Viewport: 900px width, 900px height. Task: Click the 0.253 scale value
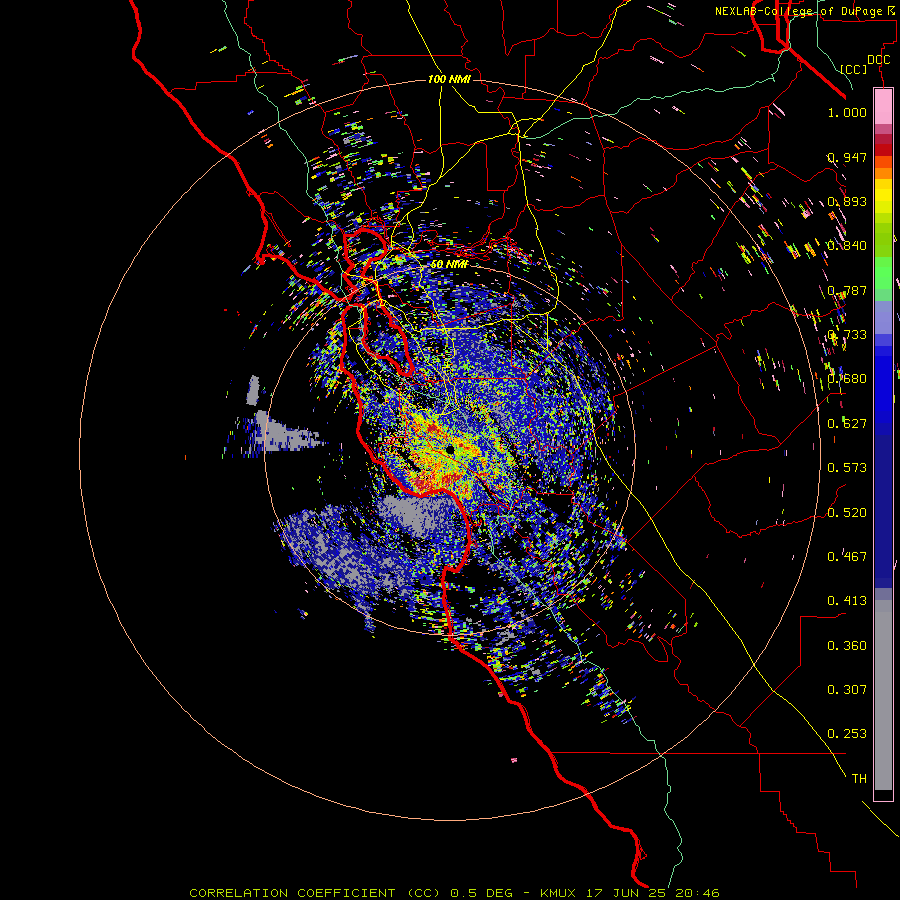[847, 734]
